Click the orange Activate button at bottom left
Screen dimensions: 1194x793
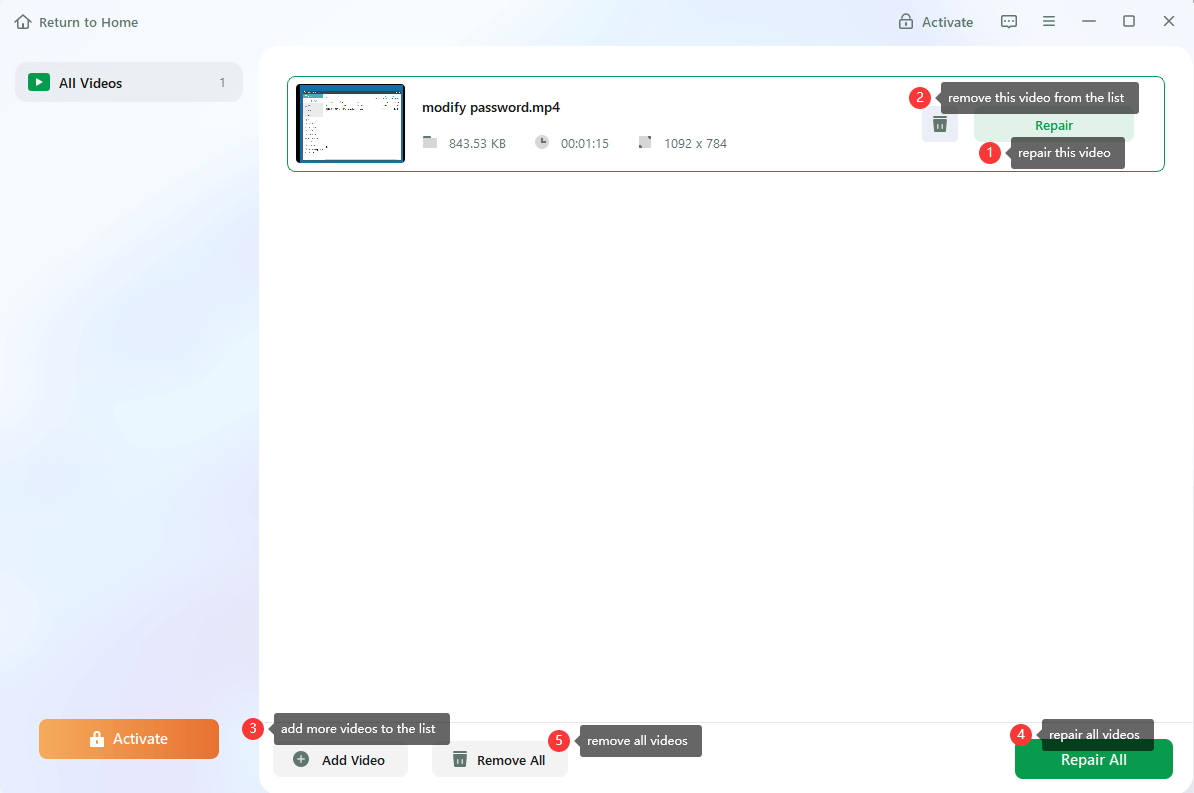point(128,739)
